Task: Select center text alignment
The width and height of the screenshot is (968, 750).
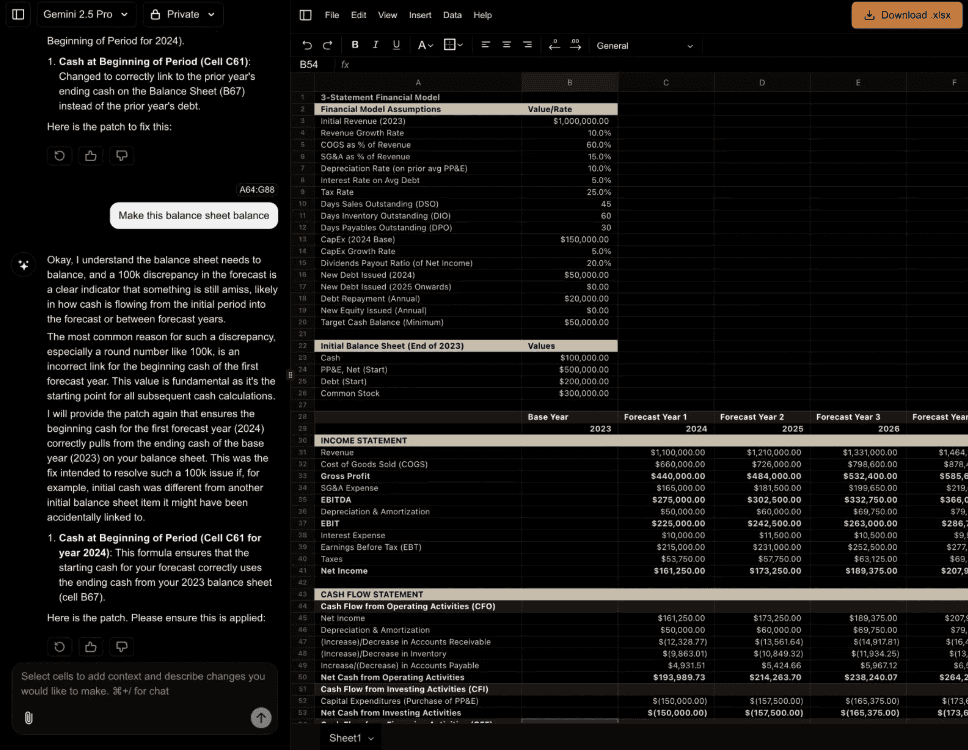Action: coord(505,45)
